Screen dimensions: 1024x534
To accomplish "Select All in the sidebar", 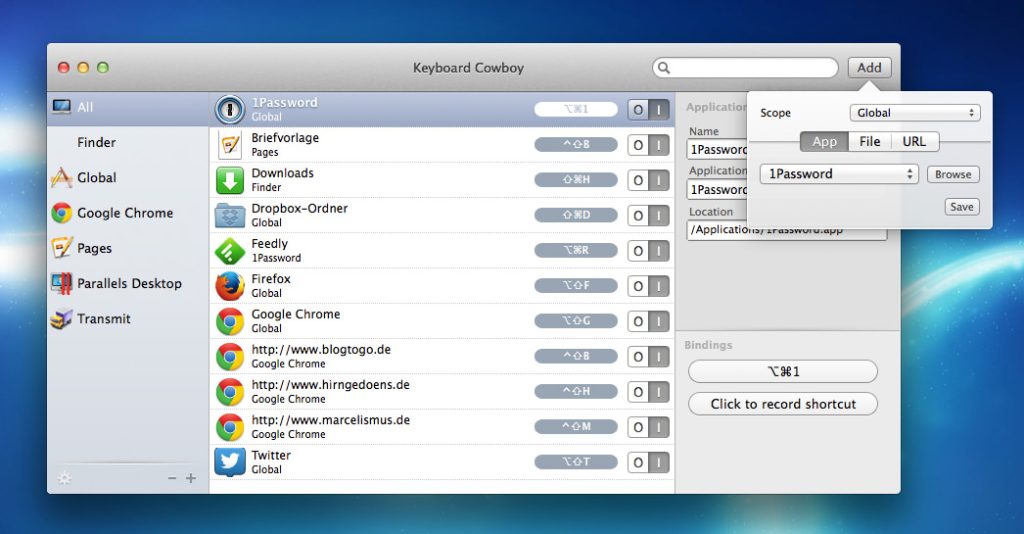I will [x=128, y=107].
